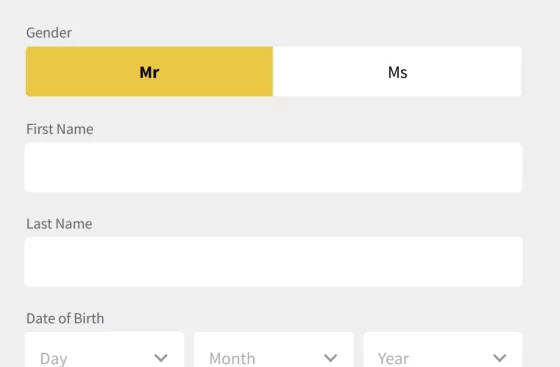Open the Day of birth dropdown
Viewport: 560px width, 367px height.
(104, 350)
